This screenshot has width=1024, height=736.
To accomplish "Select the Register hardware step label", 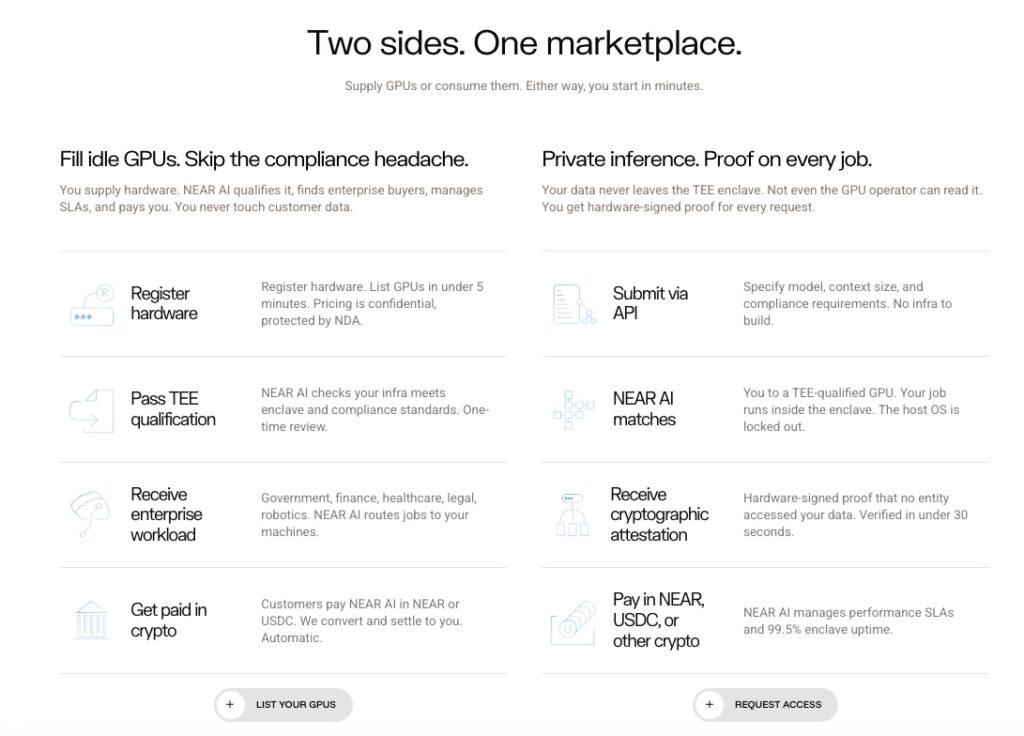I will [164, 304].
